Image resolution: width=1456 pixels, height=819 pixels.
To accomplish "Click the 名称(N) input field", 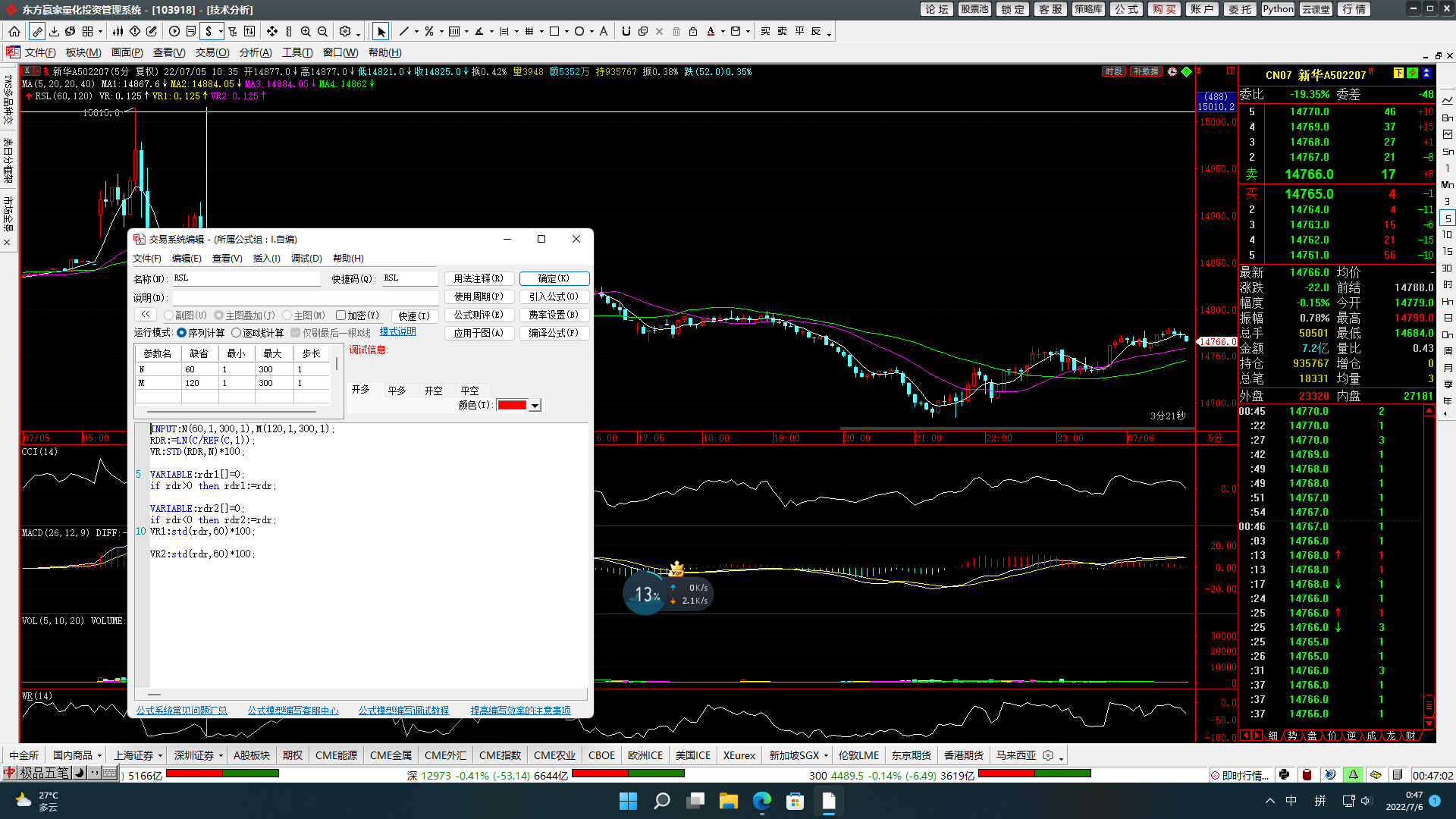I will coord(246,278).
